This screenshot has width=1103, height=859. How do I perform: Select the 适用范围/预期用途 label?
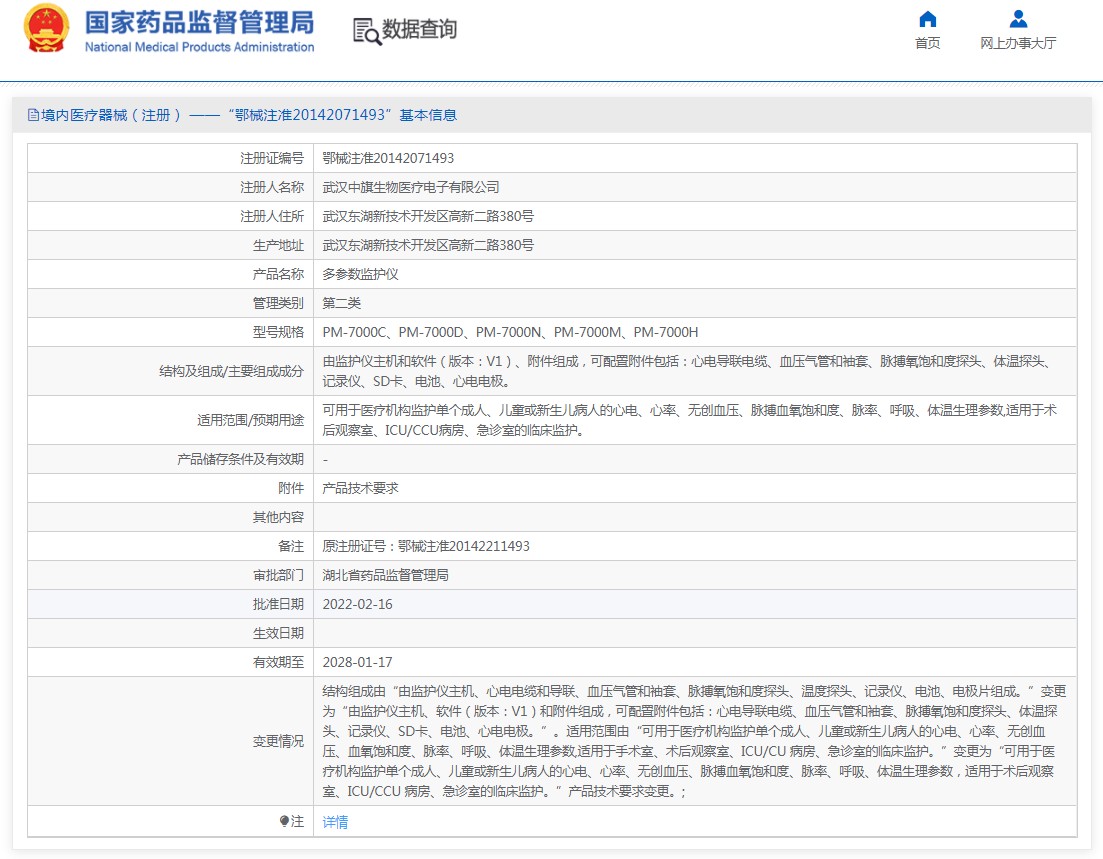coord(250,420)
